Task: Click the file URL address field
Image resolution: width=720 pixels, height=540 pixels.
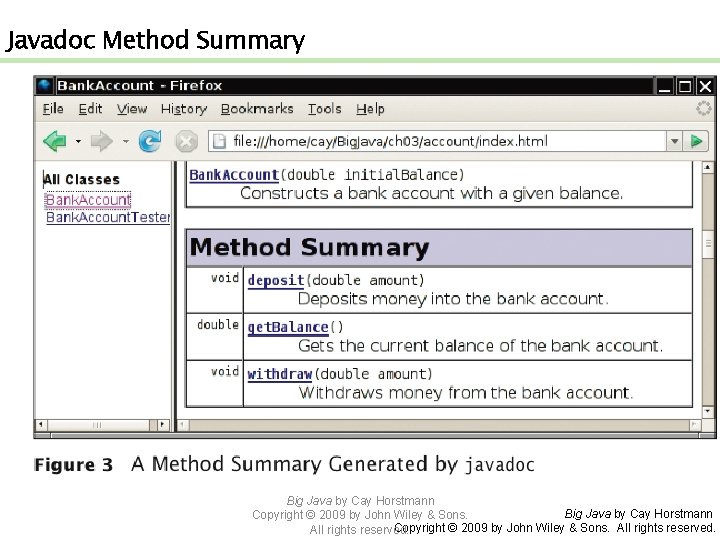Action: [x=436, y=141]
